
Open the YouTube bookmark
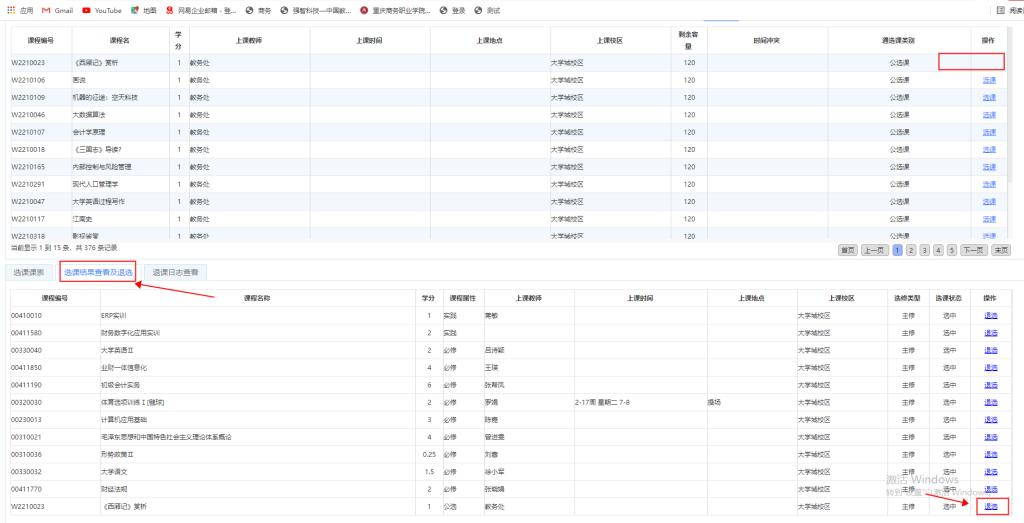click(101, 10)
